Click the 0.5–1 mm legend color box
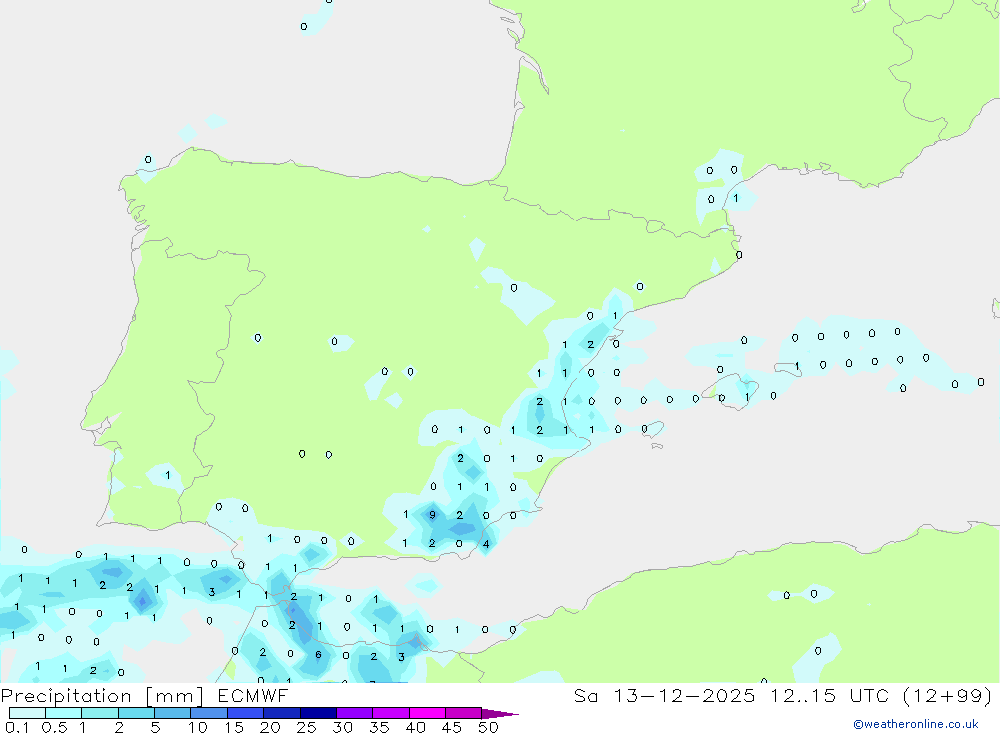This screenshot has height=733, width=1000. click(x=64, y=713)
